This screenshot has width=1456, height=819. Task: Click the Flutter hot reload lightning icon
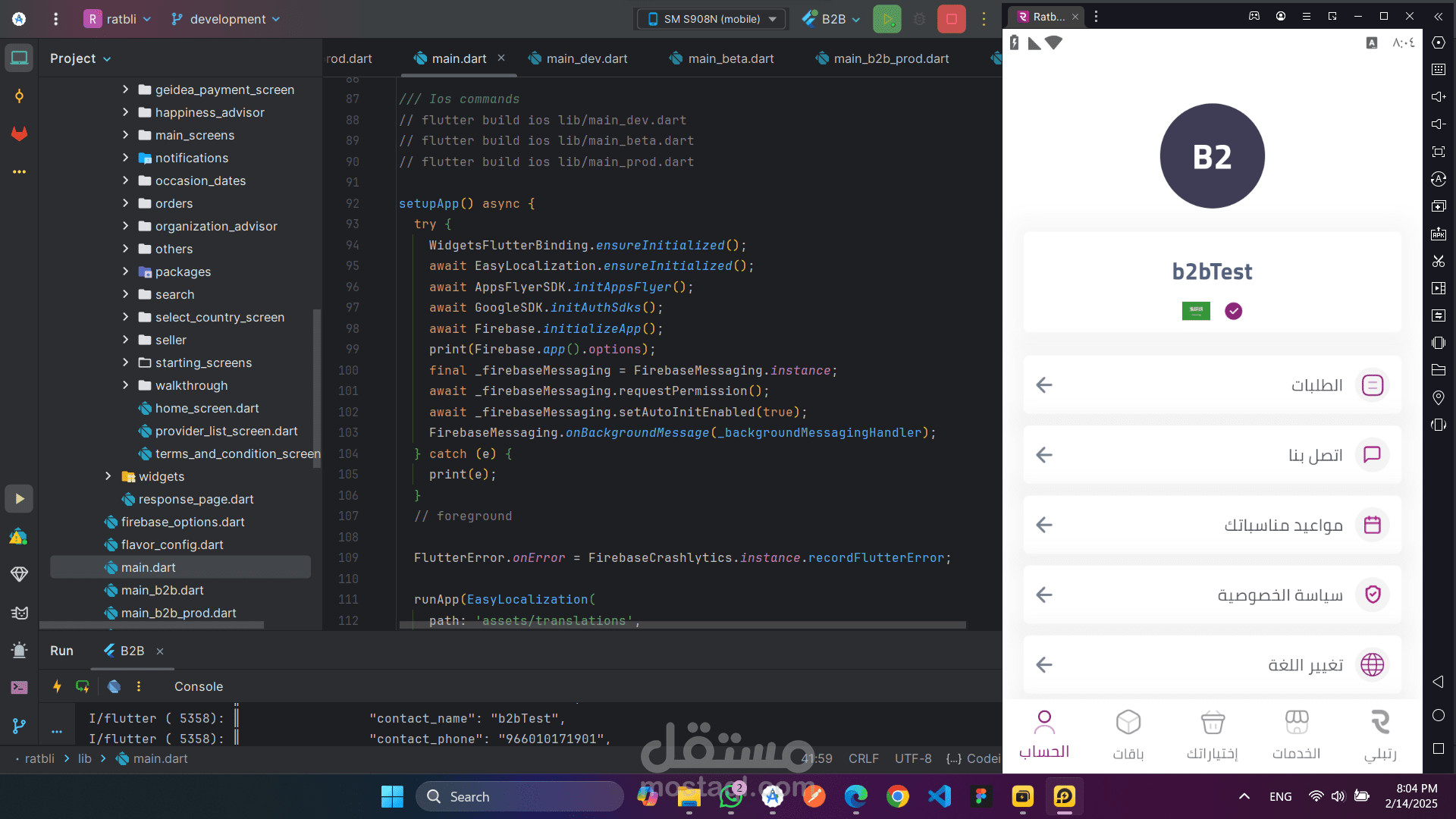tap(57, 686)
